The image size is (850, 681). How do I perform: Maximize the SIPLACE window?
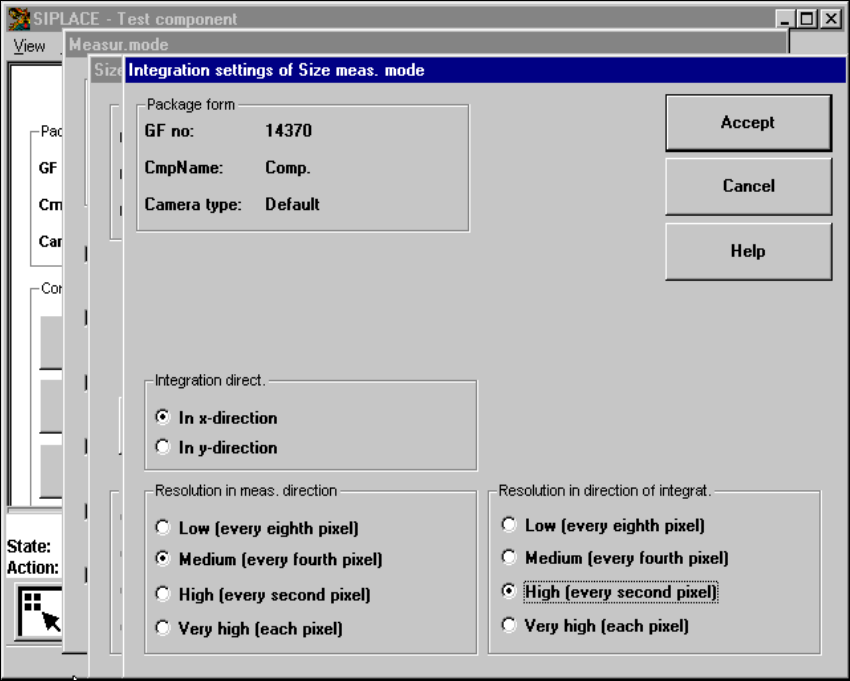[x=806, y=19]
